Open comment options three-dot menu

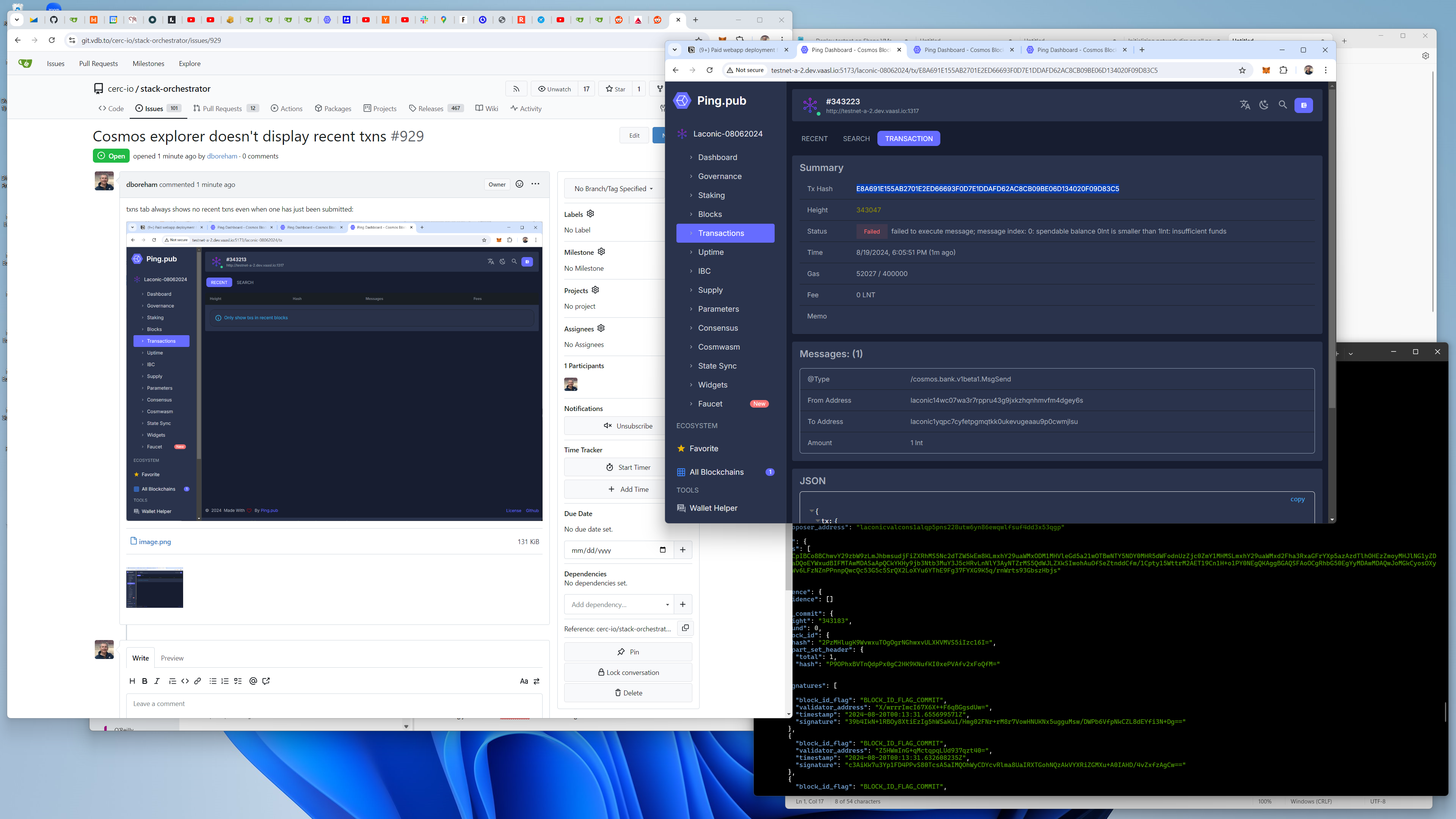click(535, 184)
